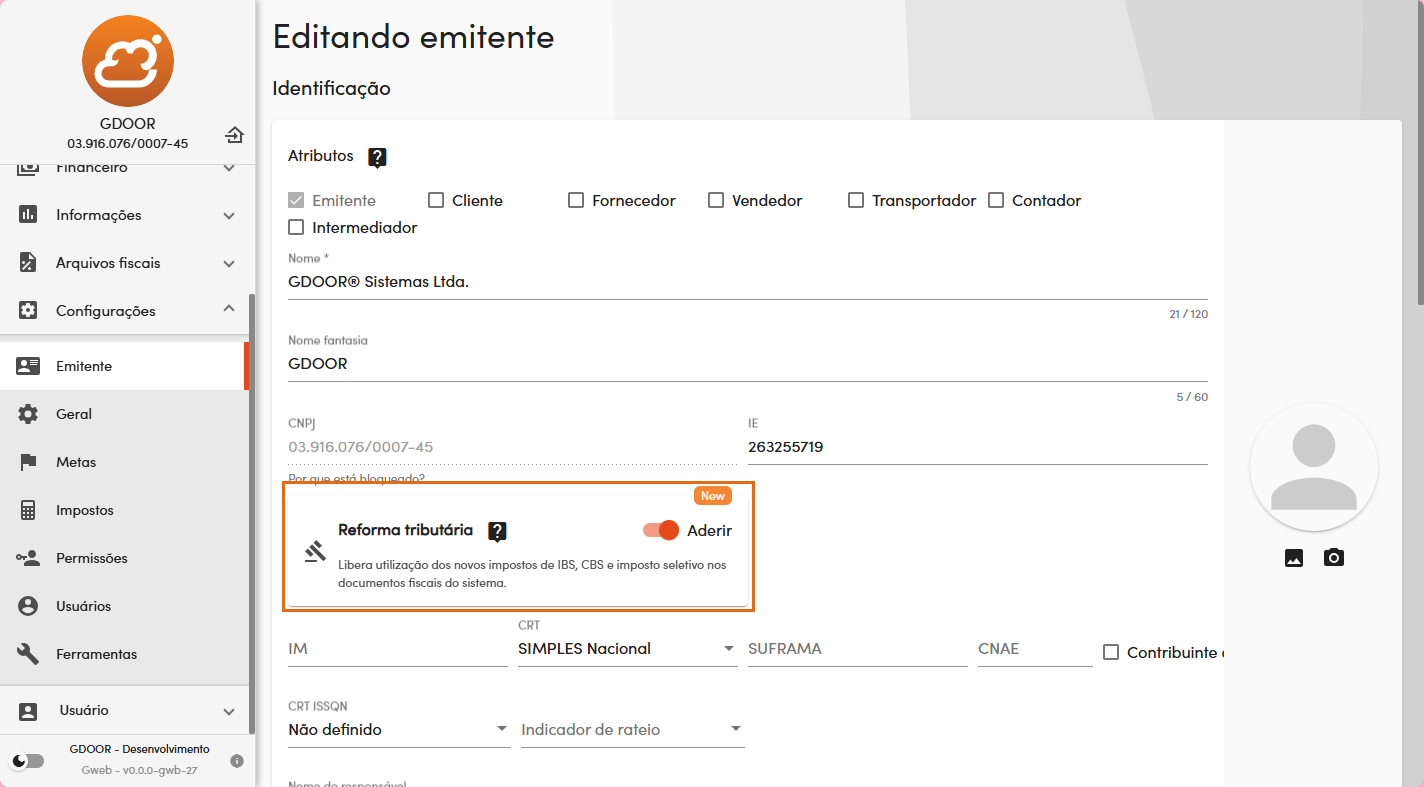Click the gavel icon in the Reforma tributária card
Viewport: 1424px width, 787px height.
click(x=315, y=551)
